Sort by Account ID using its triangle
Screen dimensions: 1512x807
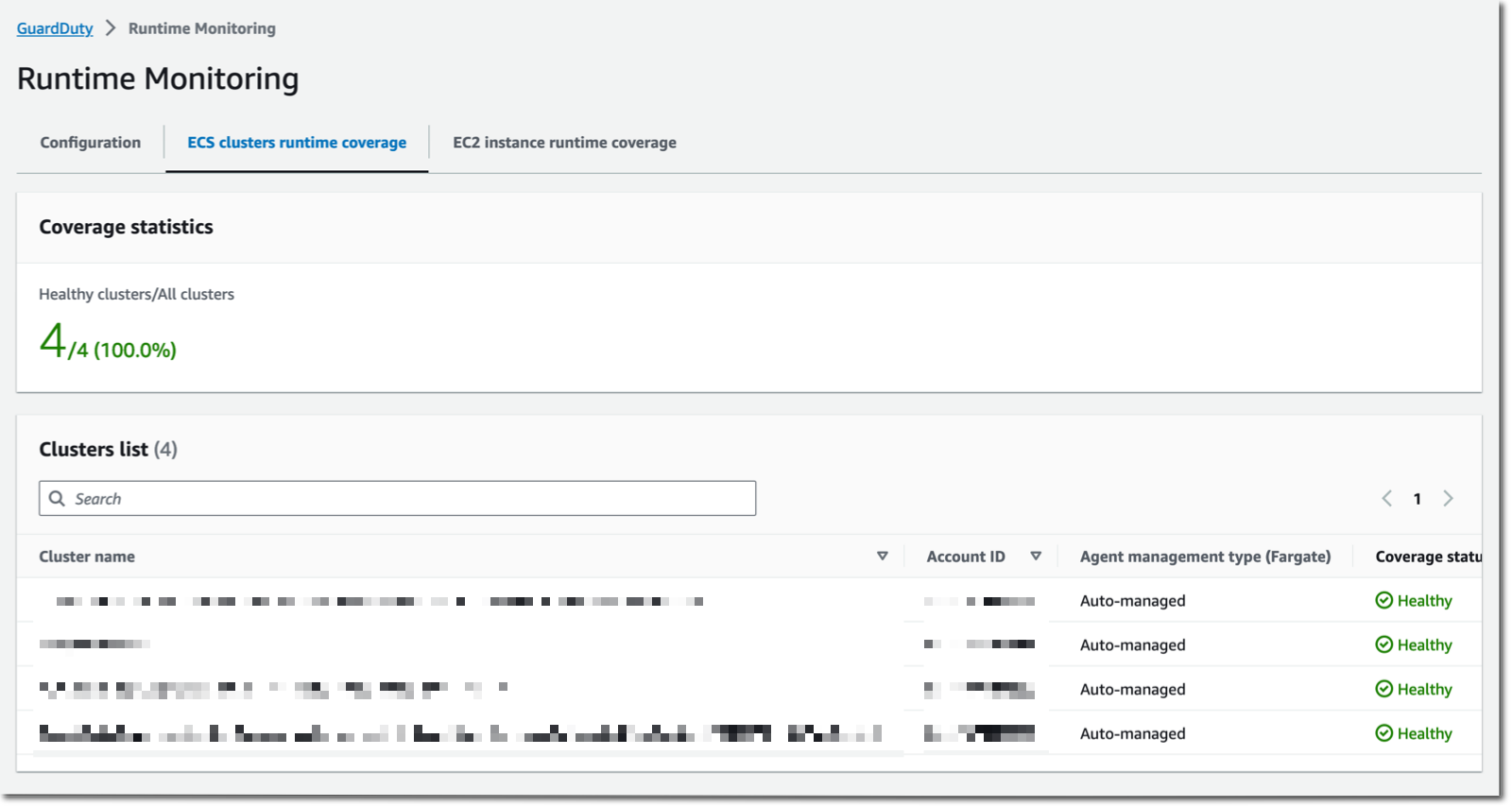tap(1036, 557)
